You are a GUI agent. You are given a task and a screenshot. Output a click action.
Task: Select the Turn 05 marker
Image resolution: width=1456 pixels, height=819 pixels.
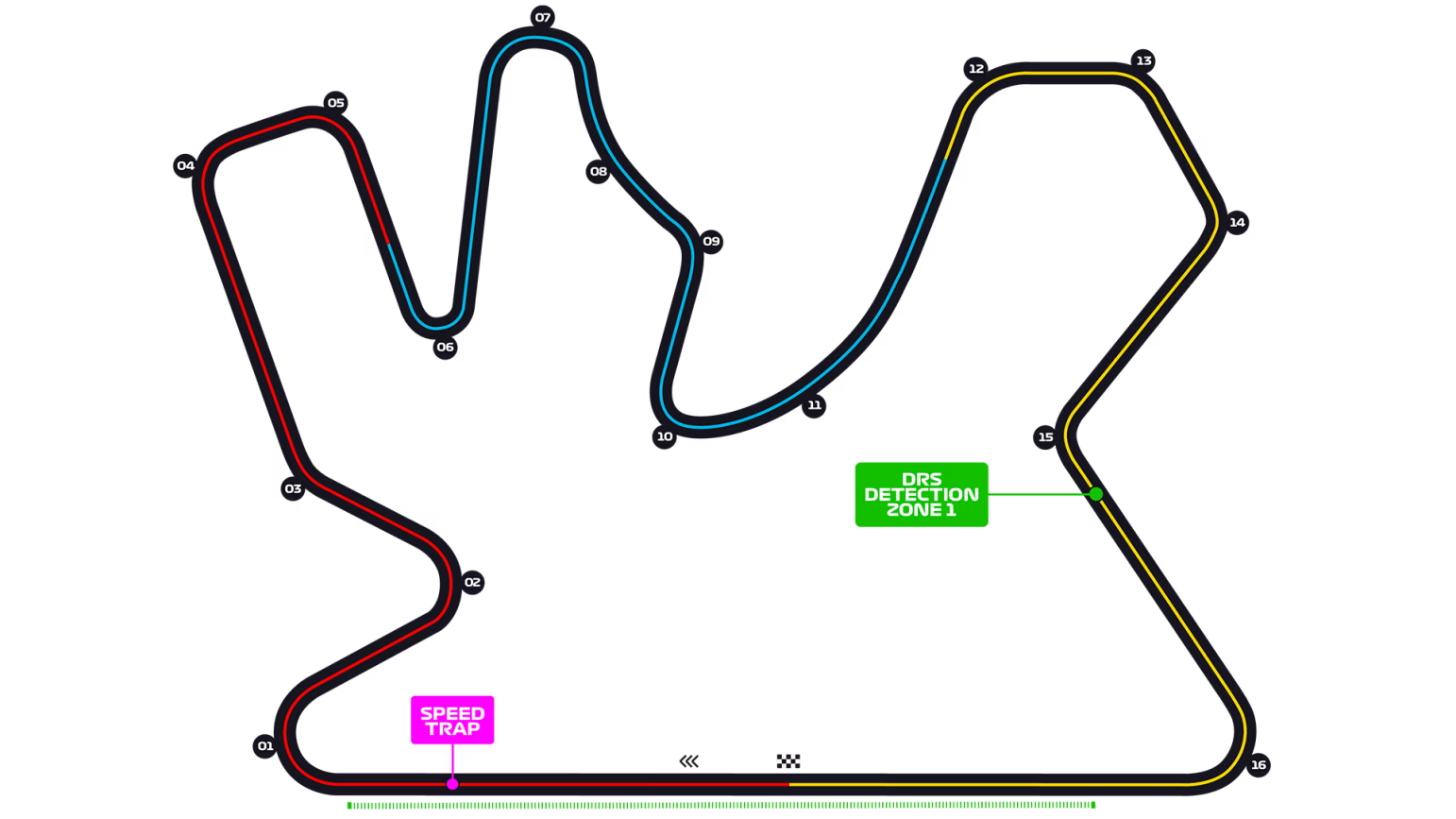pos(334,100)
